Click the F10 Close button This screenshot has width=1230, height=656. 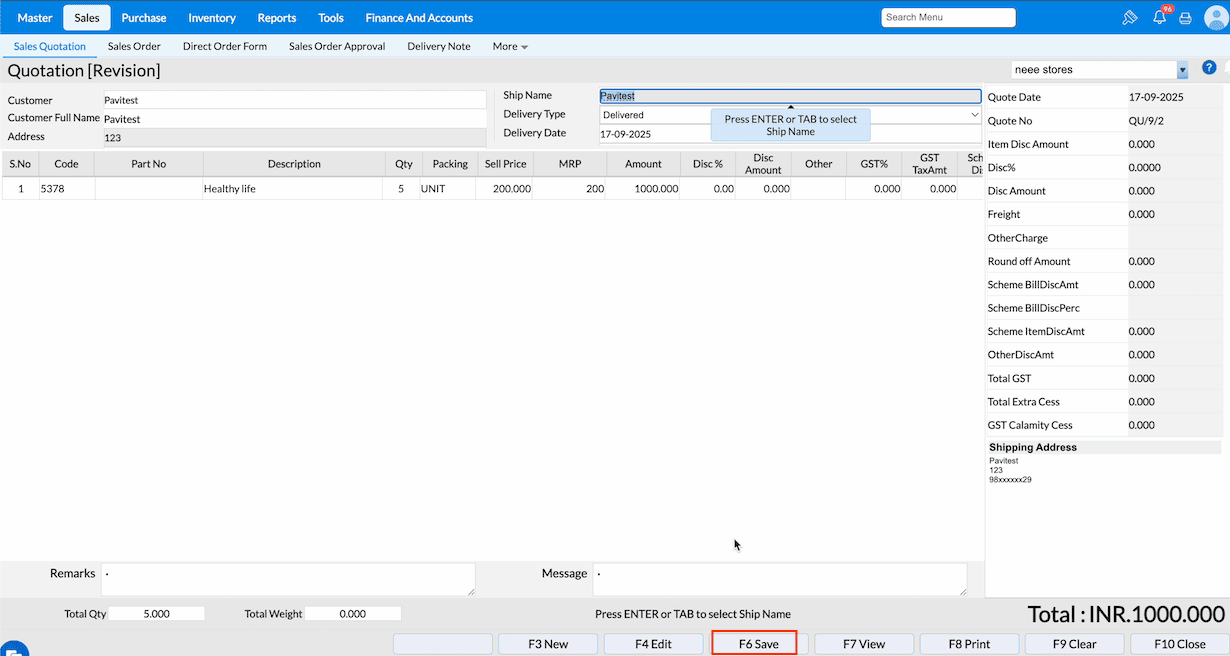click(1180, 644)
